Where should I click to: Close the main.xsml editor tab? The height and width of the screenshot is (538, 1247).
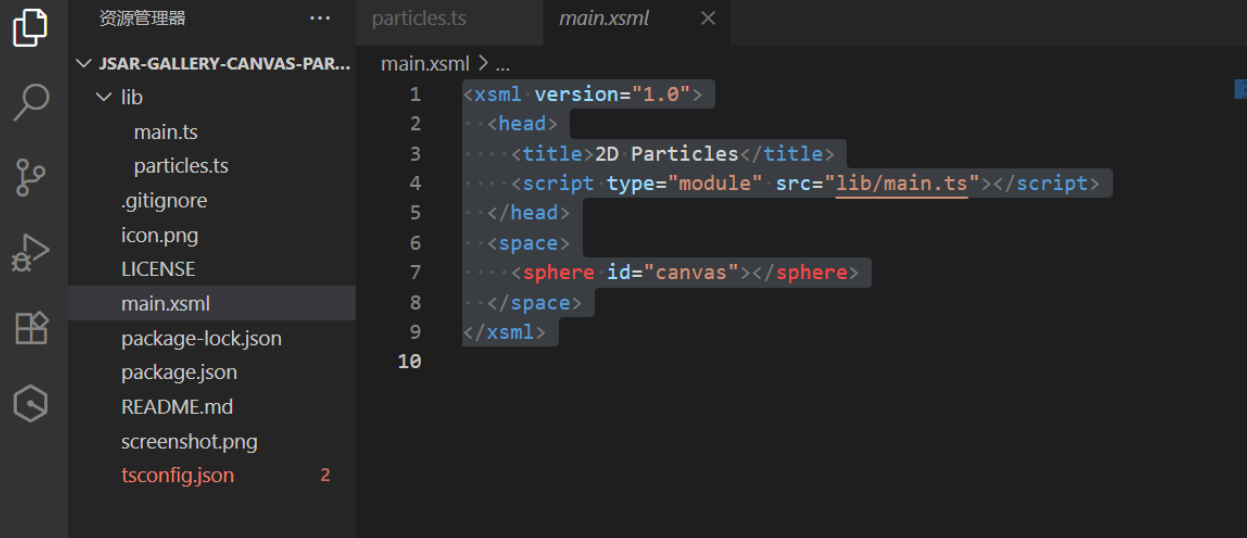(x=708, y=18)
